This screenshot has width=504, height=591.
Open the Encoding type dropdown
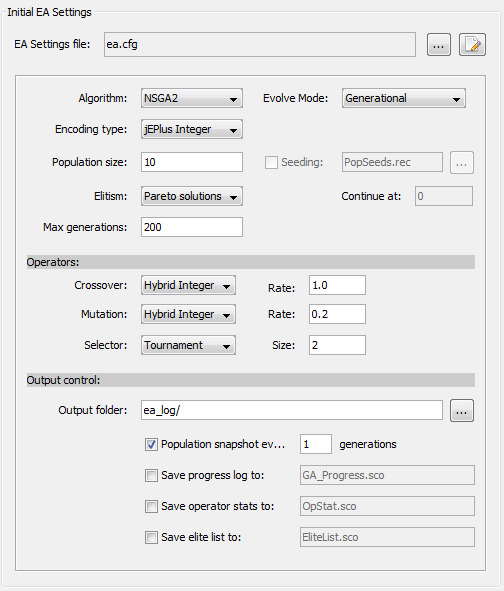pyautogui.click(x=192, y=129)
